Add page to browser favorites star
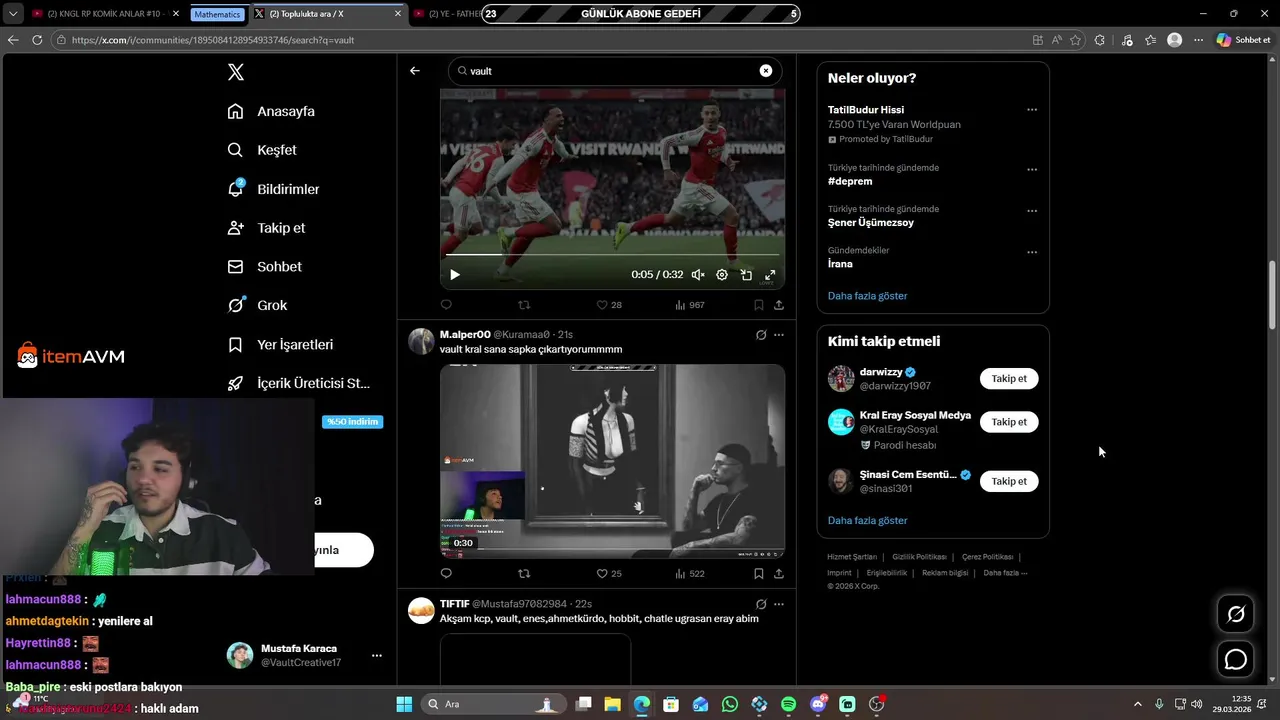The height and width of the screenshot is (720, 1280). (x=1076, y=40)
